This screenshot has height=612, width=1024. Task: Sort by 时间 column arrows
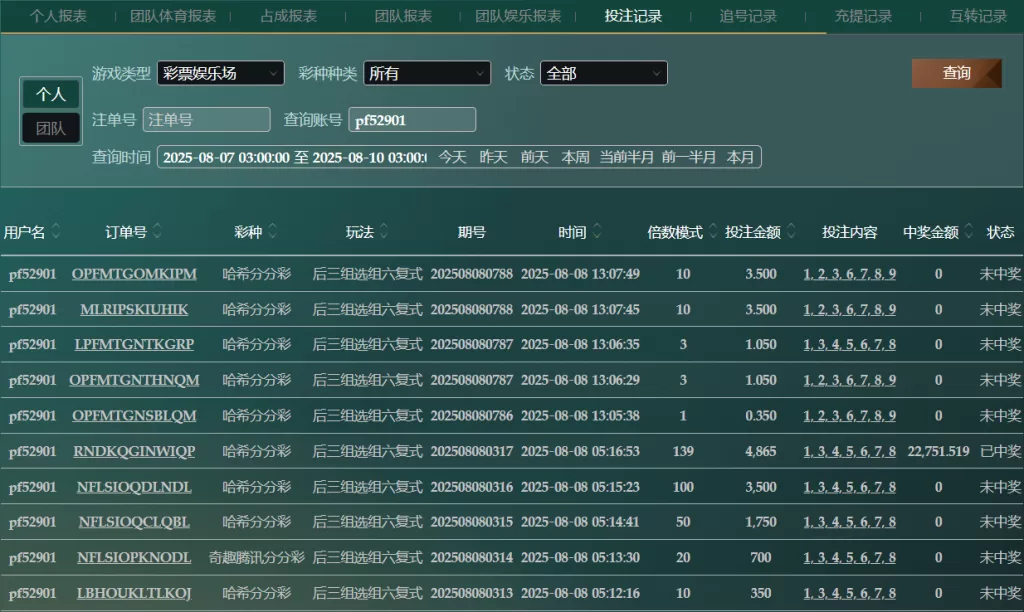click(596, 231)
